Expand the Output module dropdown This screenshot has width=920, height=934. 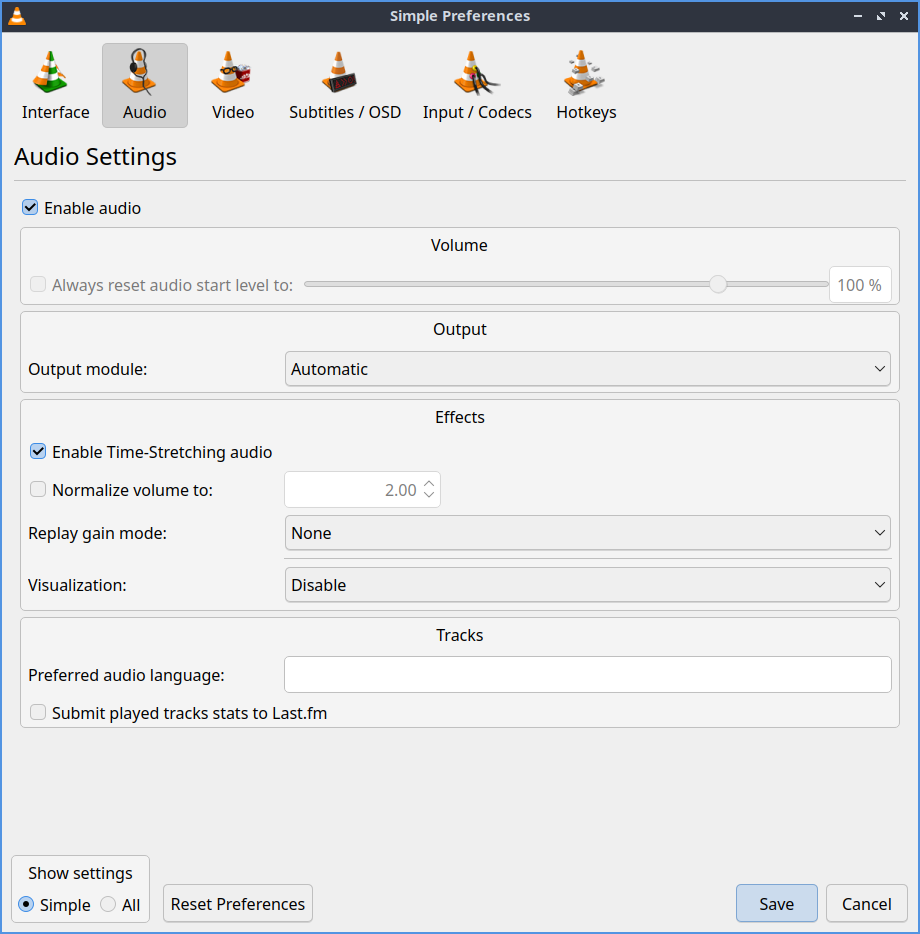click(587, 369)
